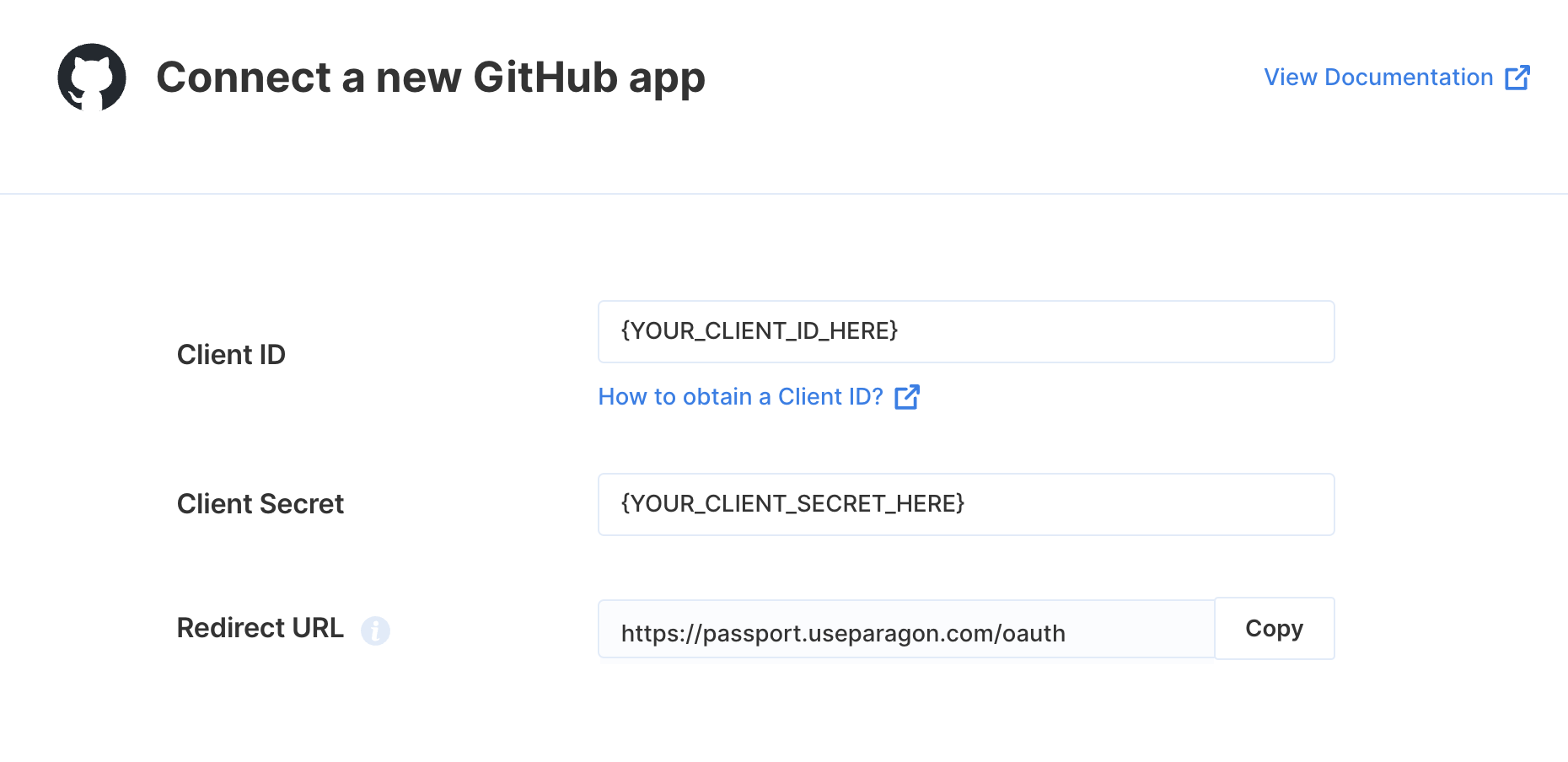Click the passport.useparagon.com/oauth URL text
Viewport: 1568px width, 762px height.
[884, 634]
